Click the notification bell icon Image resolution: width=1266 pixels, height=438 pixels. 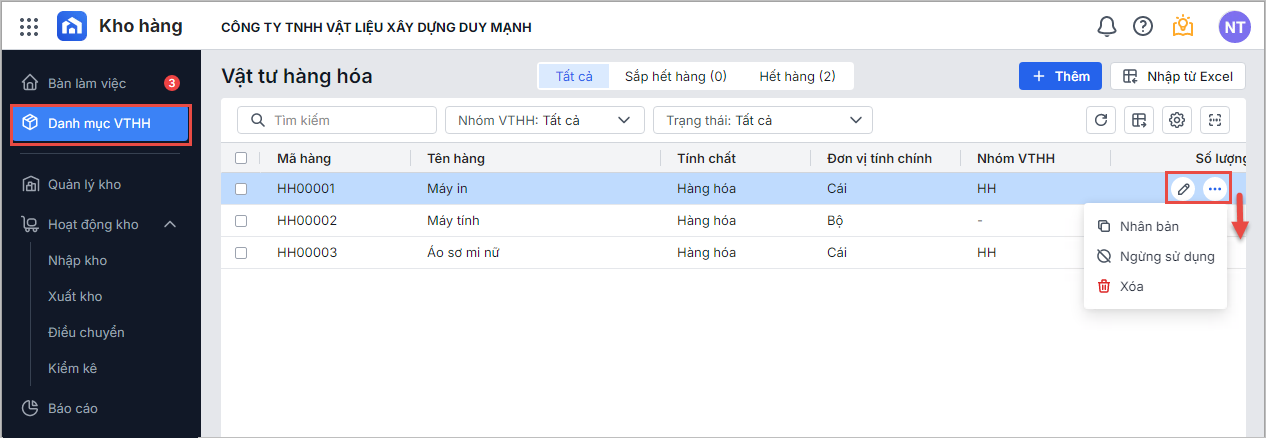point(1106,27)
